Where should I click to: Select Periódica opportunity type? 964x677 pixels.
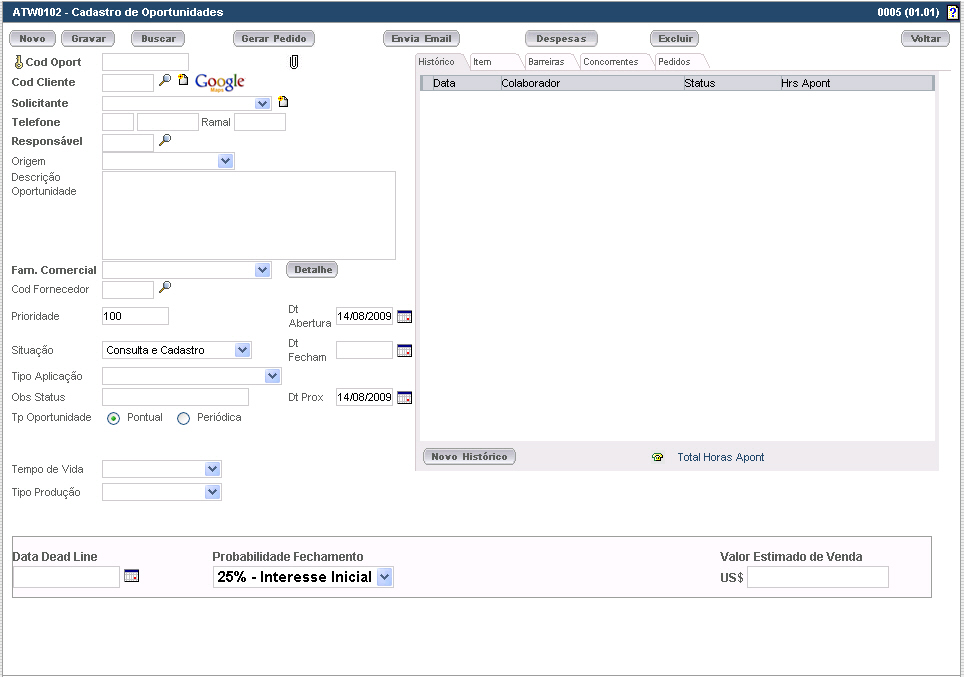click(x=183, y=418)
